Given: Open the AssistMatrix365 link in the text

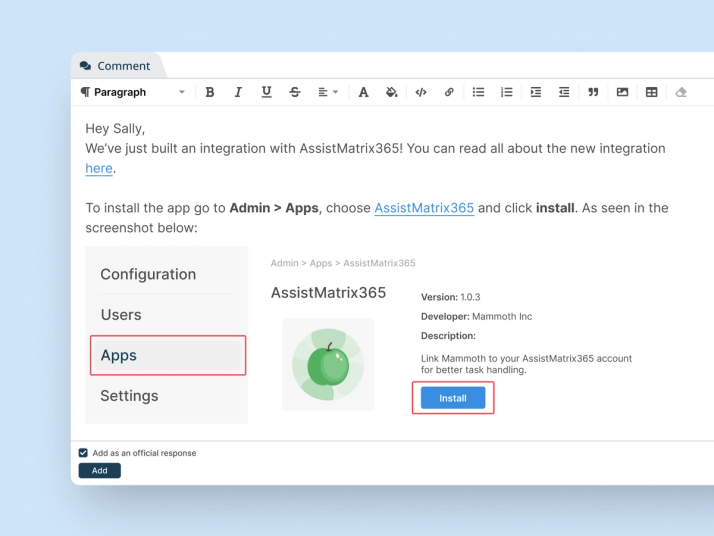Looking at the screenshot, I should coord(424,208).
